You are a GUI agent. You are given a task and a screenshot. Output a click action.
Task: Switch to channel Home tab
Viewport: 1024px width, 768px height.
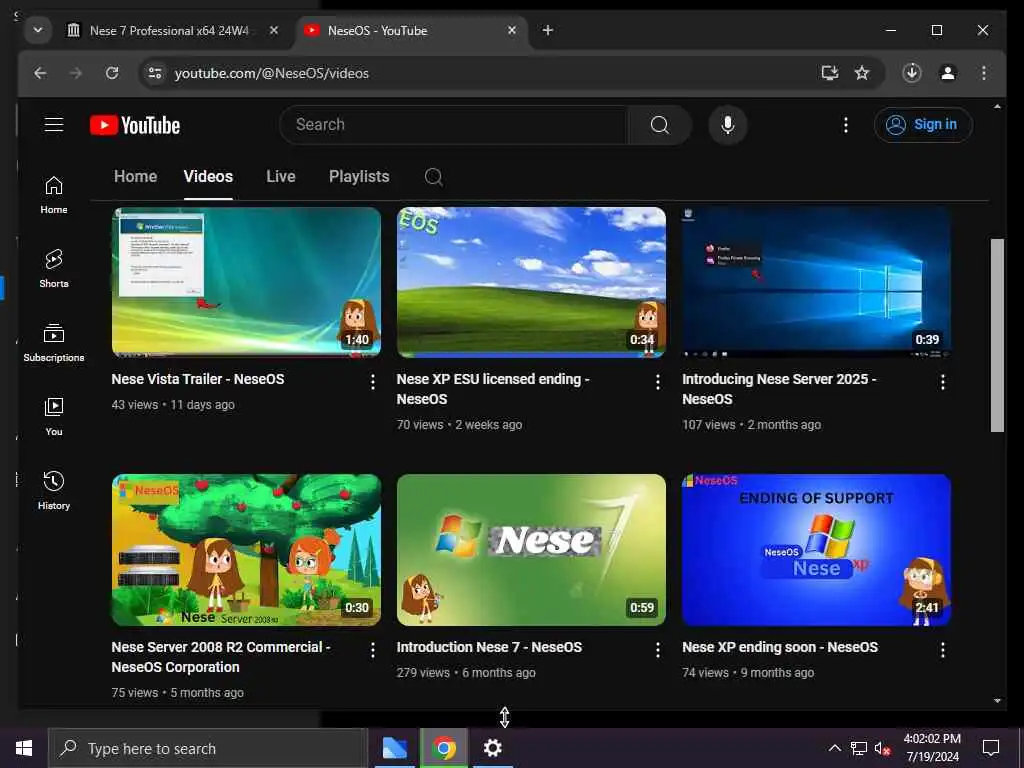pyautogui.click(x=135, y=176)
